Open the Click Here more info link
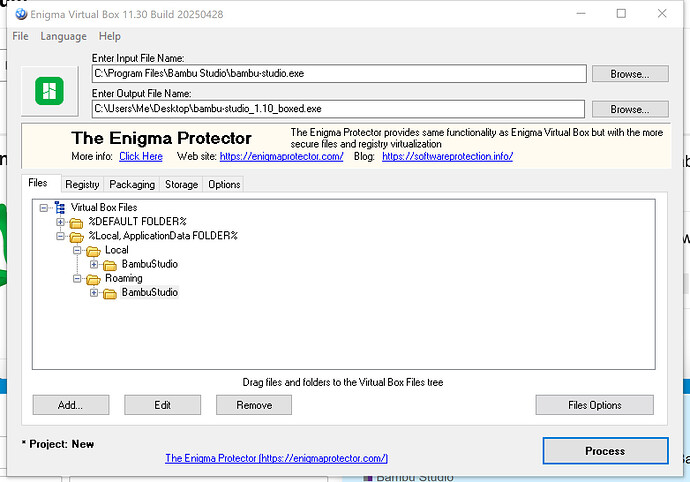690x482 pixels. click(x=141, y=156)
